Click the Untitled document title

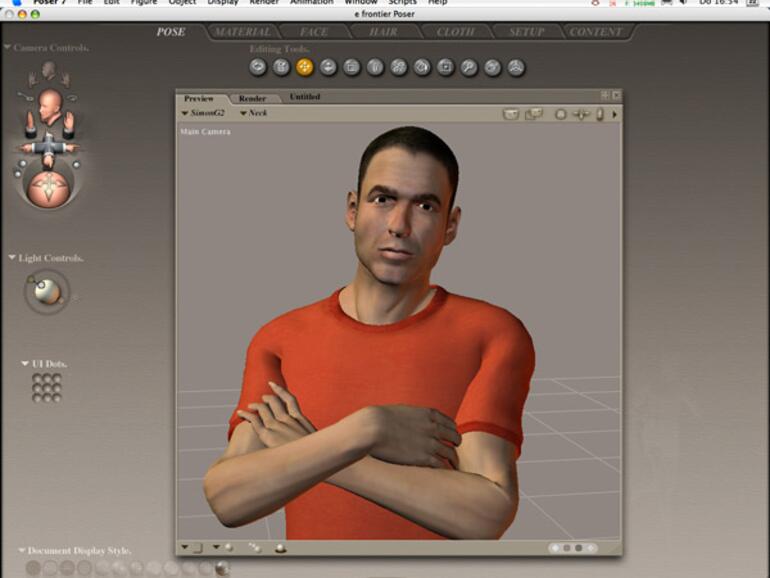305,97
